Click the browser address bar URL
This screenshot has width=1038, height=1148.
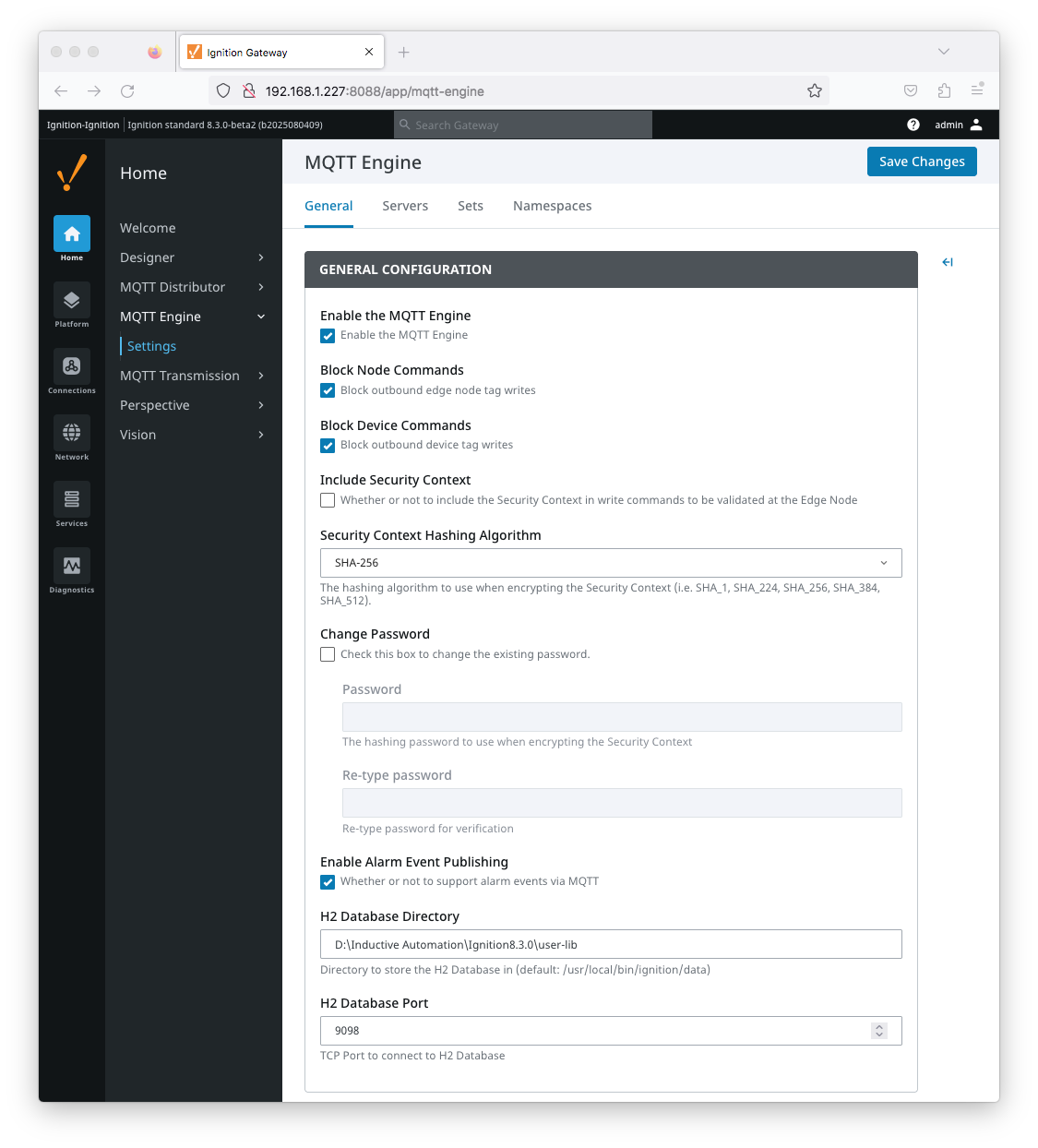tap(375, 91)
